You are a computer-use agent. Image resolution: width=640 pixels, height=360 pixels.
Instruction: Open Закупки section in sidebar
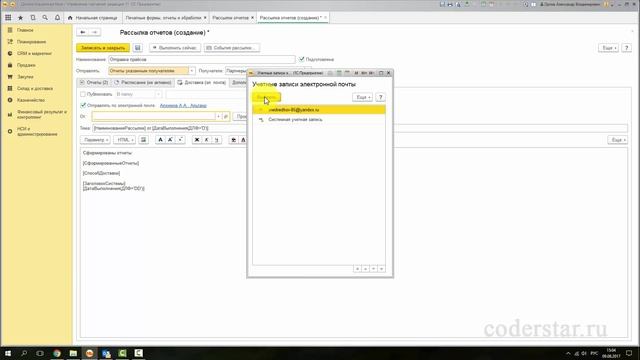[25, 77]
